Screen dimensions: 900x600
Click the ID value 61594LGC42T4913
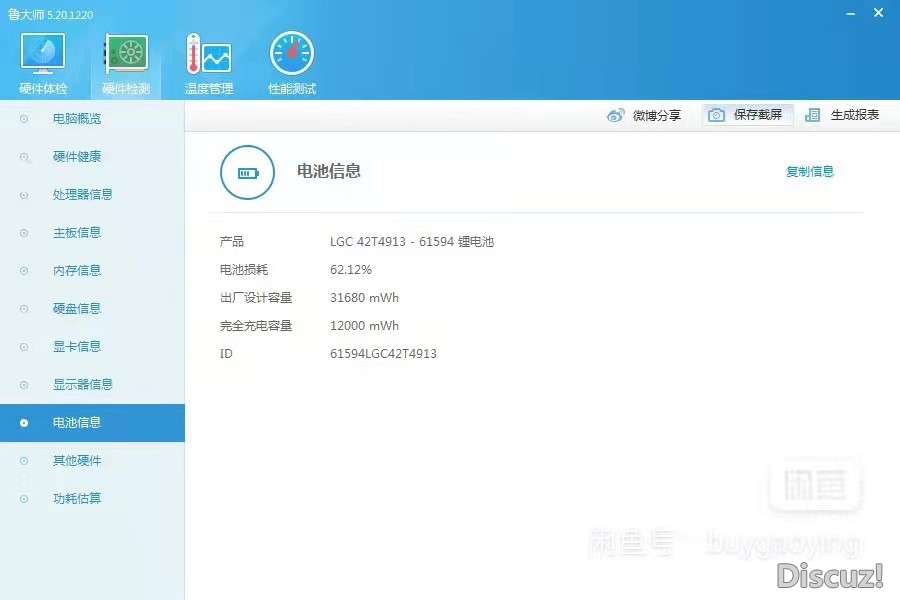pyautogui.click(x=383, y=354)
